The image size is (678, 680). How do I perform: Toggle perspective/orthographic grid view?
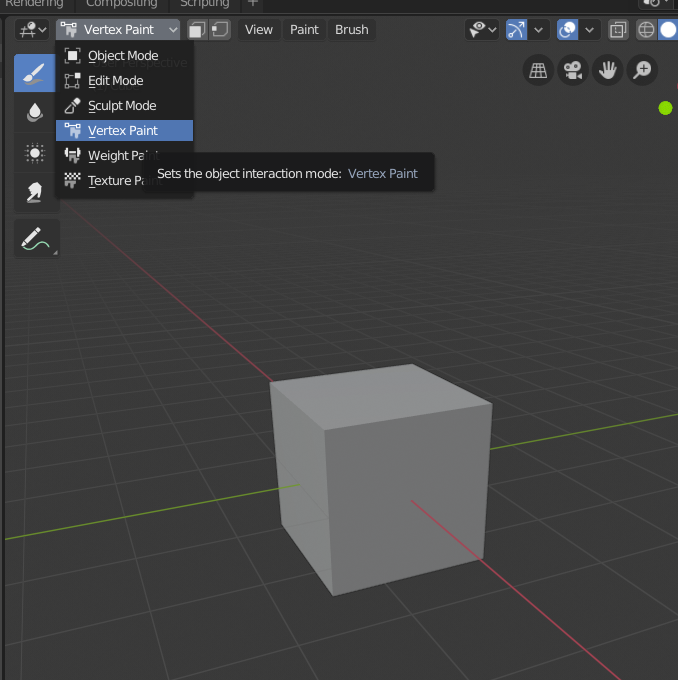click(x=538, y=70)
